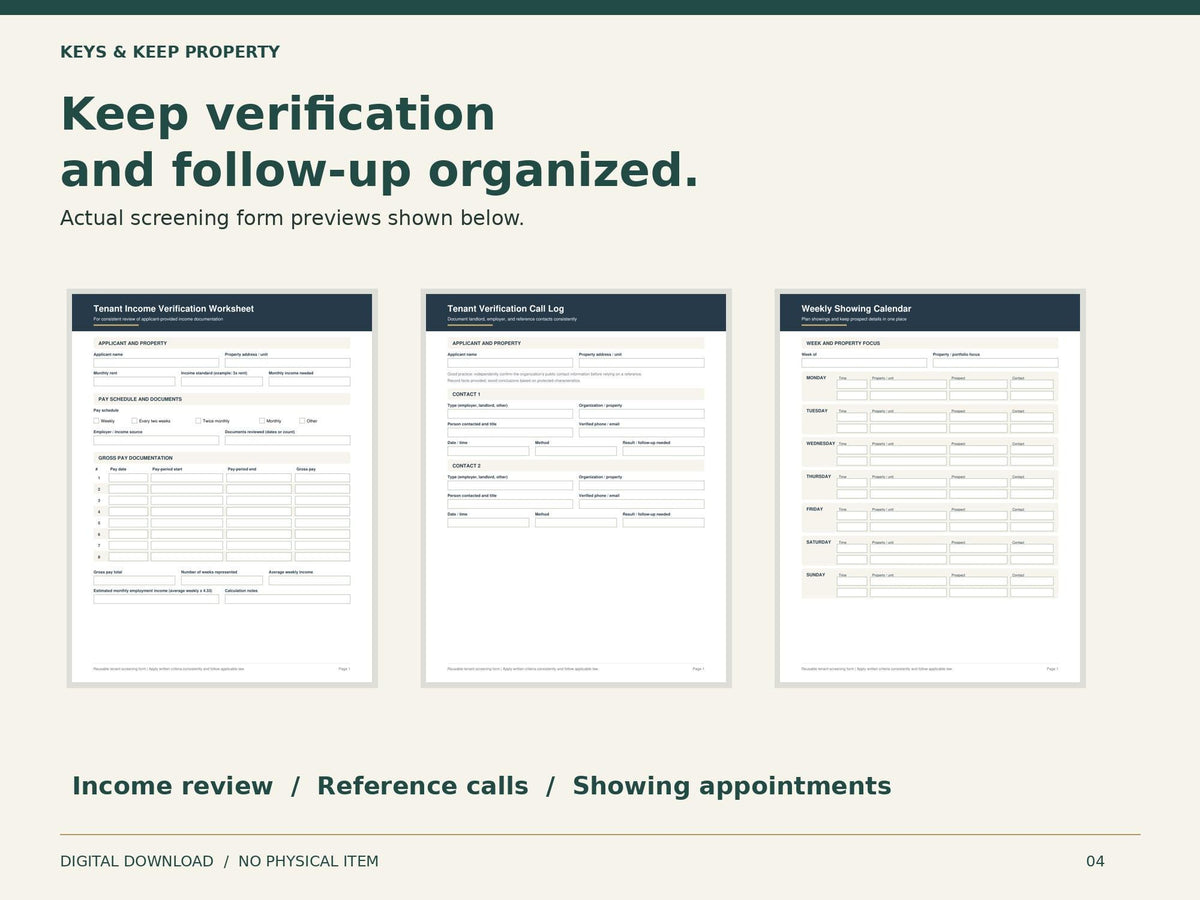Click the Gross pay field in row 8
This screenshot has width=1200, height=900.
(322, 557)
